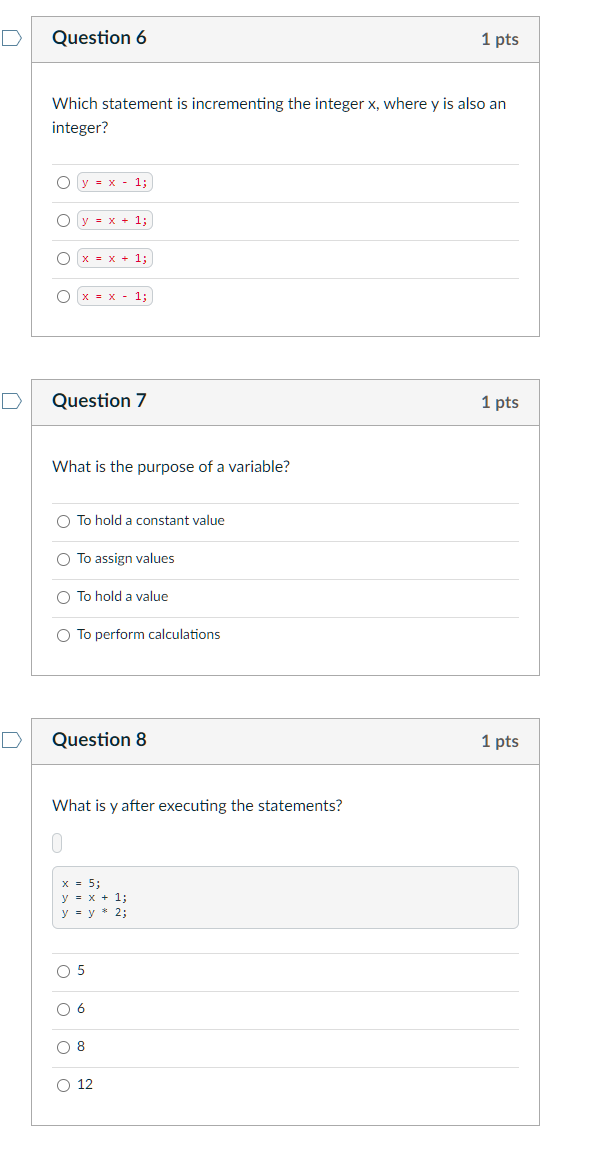Click the Question 7 header title
This screenshot has height=1154, width=610.
99,400
